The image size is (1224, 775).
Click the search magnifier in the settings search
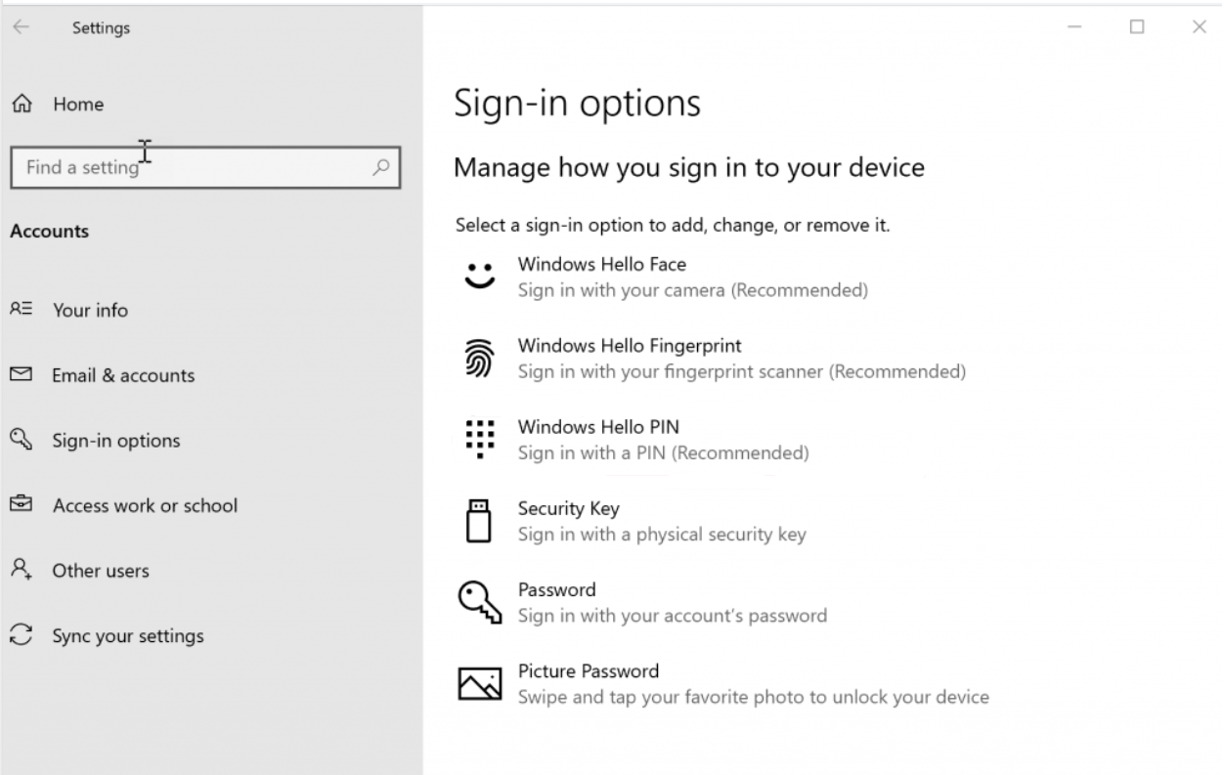tap(380, 168)
